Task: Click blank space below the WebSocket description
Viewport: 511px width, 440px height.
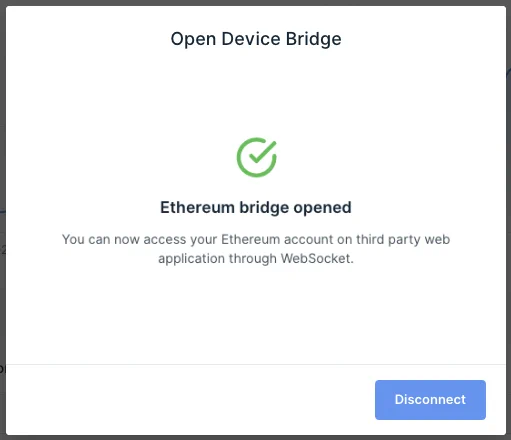Action: [256, 315]
